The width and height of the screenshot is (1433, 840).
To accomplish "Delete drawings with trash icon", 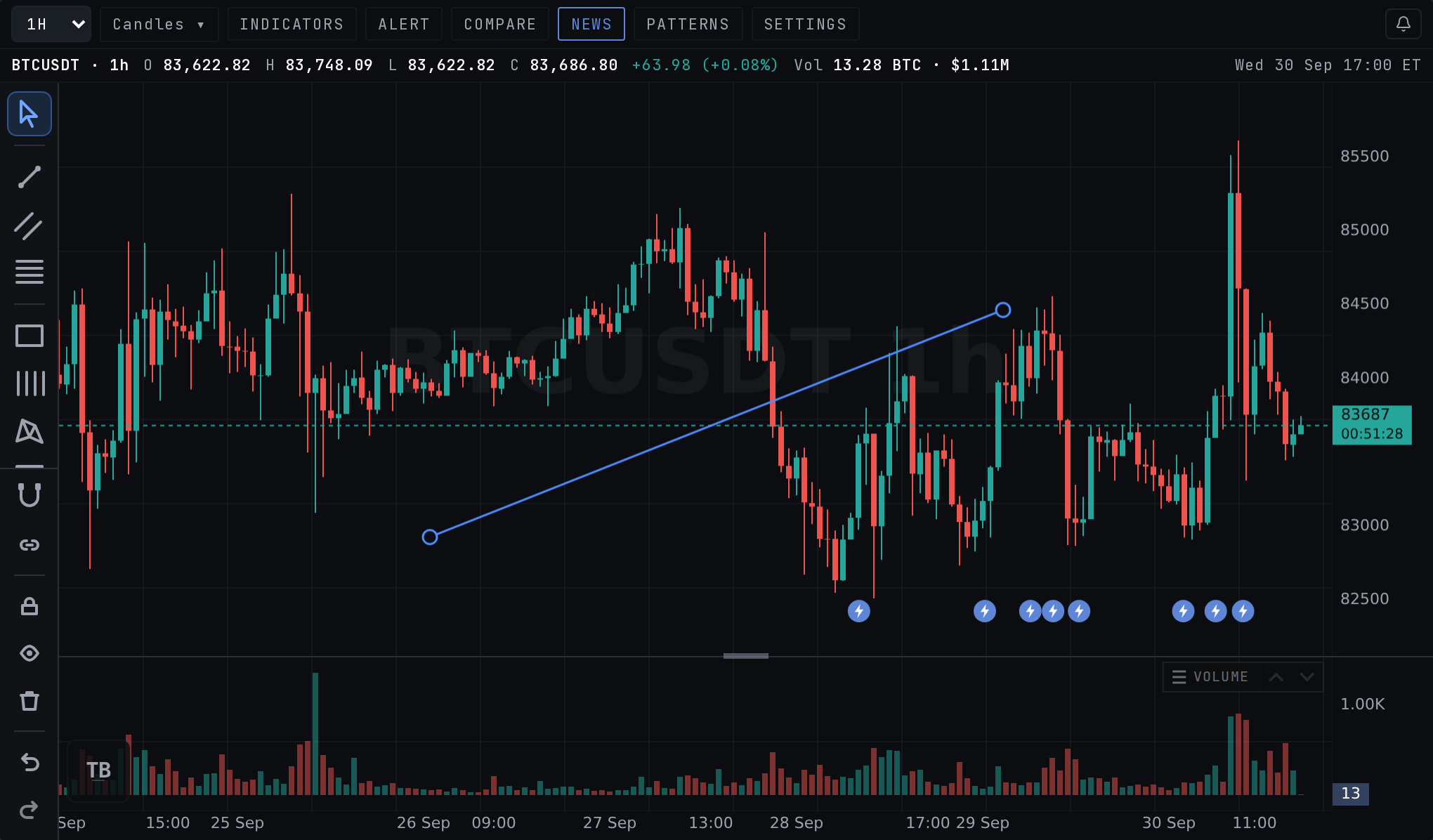I will click(x=30, y=701).
